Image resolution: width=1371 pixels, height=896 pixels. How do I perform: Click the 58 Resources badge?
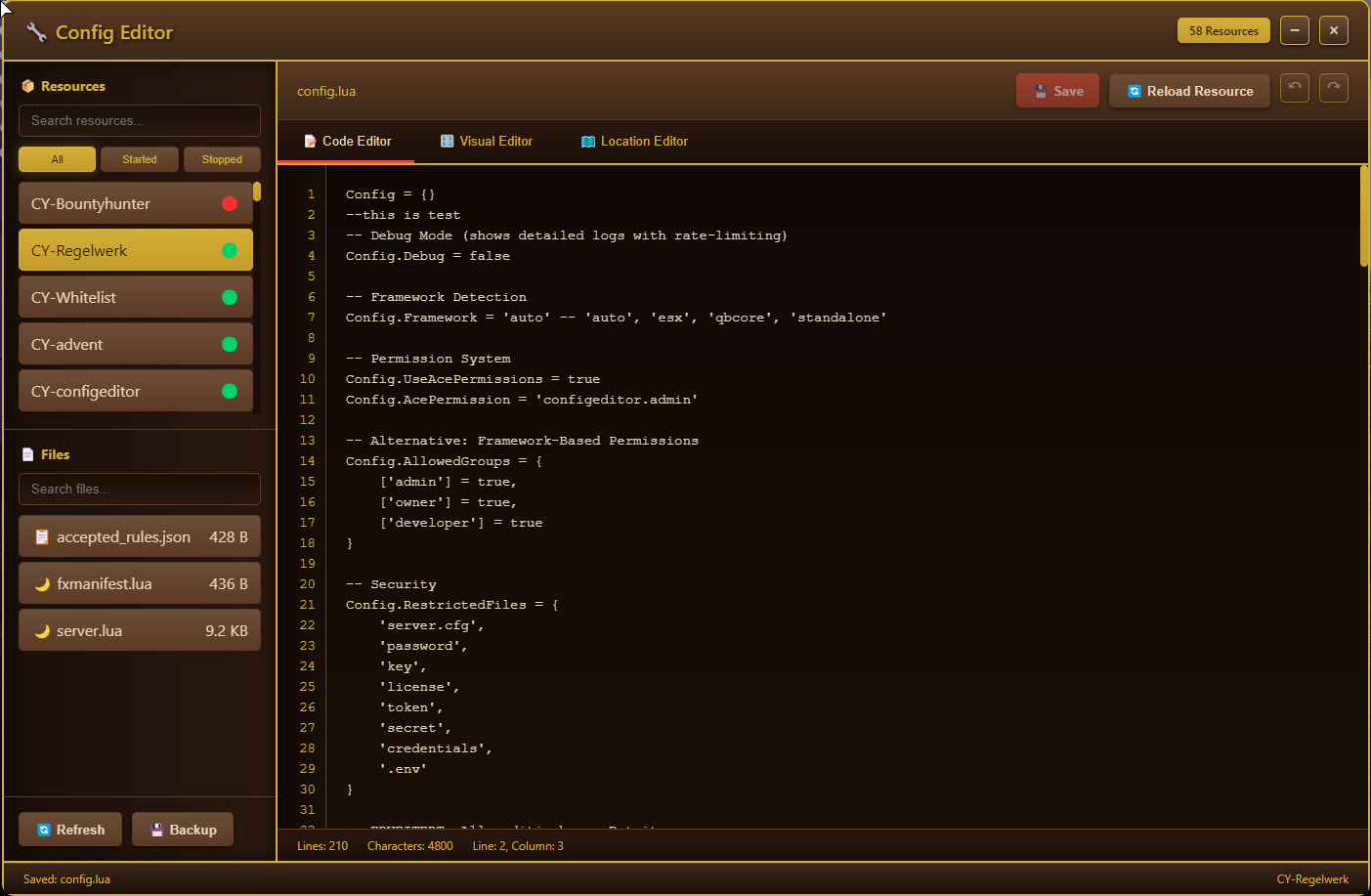pyautogui.click(x=1223, y=30)
